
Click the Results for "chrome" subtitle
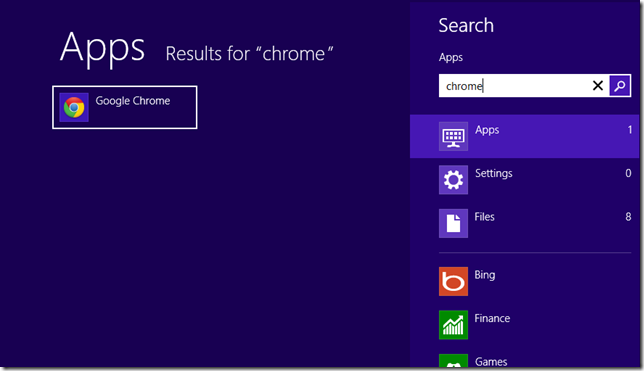(249, 54)
